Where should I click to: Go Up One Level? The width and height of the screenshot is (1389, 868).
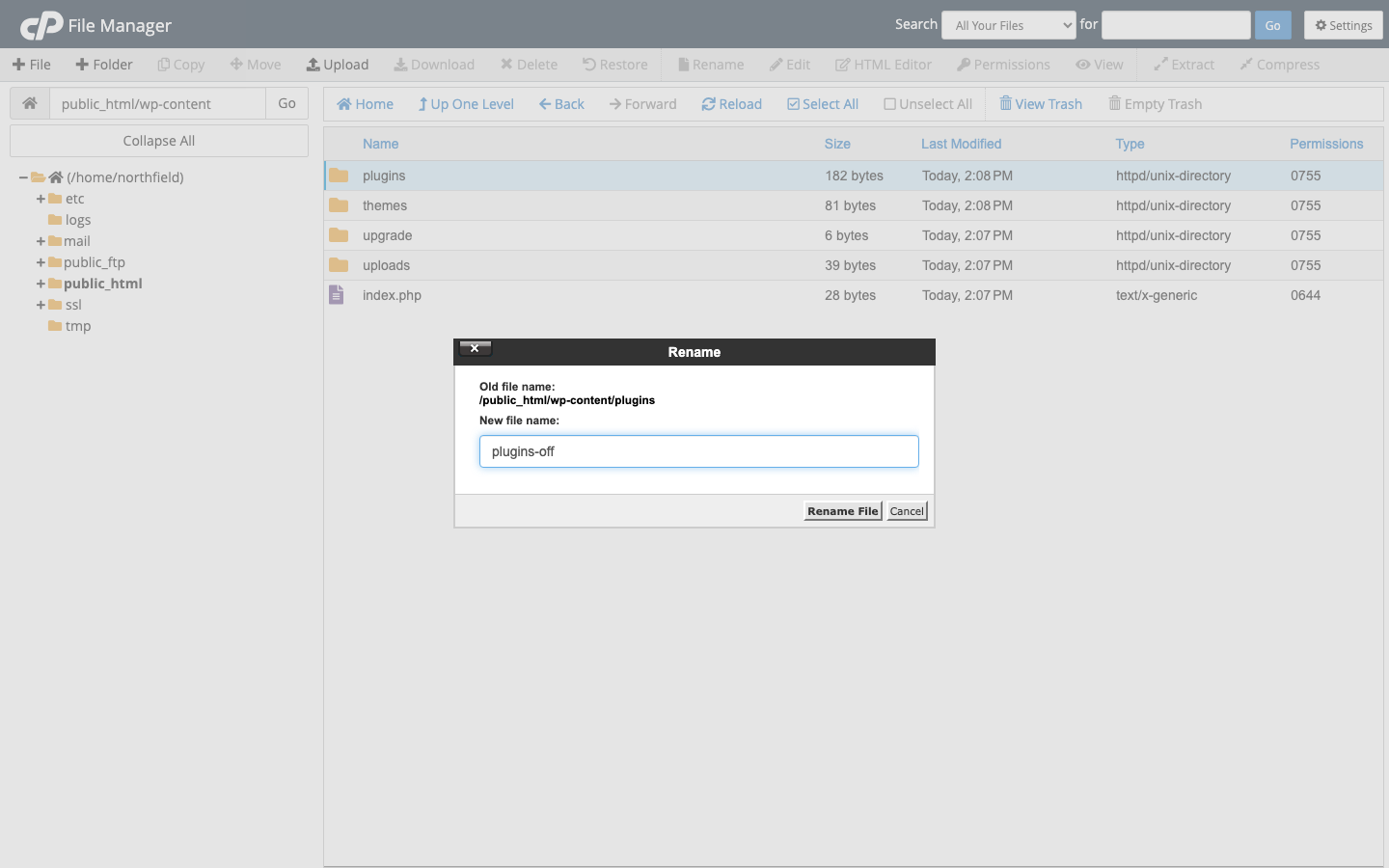[466, 104]
